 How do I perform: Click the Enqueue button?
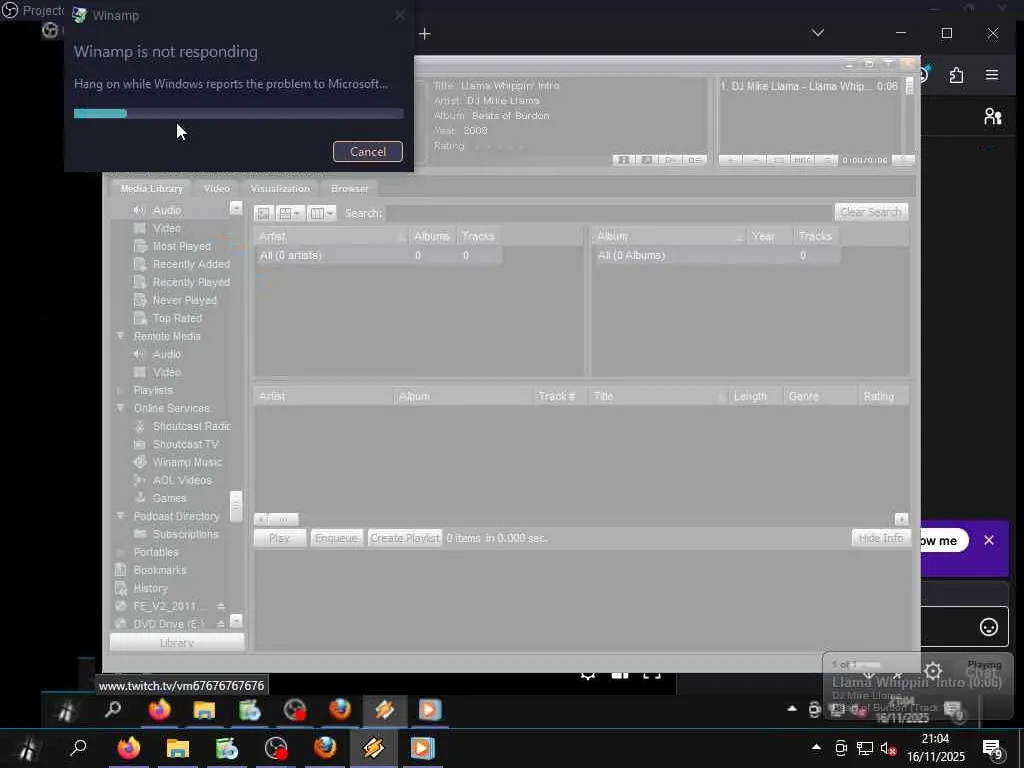click(336, 538)
